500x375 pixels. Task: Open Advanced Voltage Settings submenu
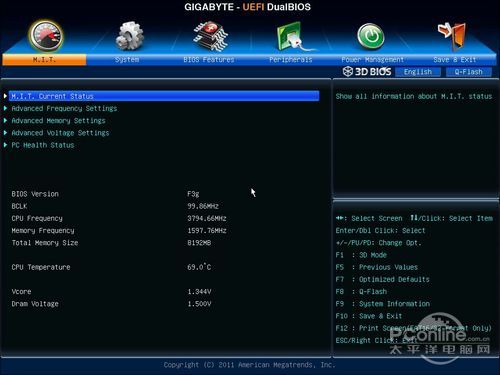pyautogui.click(x=60, y=133)
